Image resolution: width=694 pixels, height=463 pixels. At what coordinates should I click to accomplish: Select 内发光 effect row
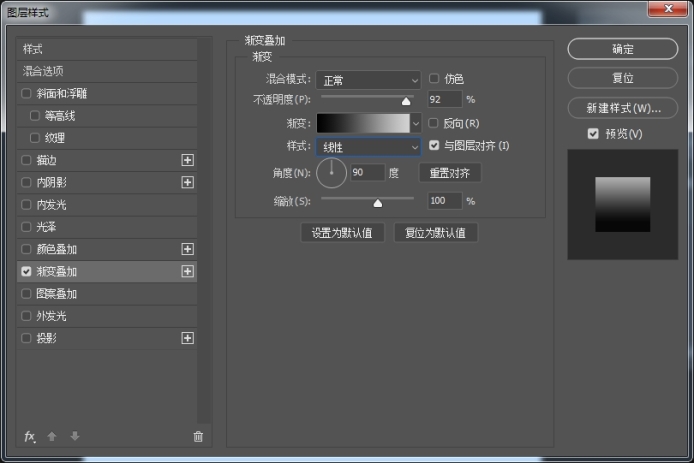107,204
